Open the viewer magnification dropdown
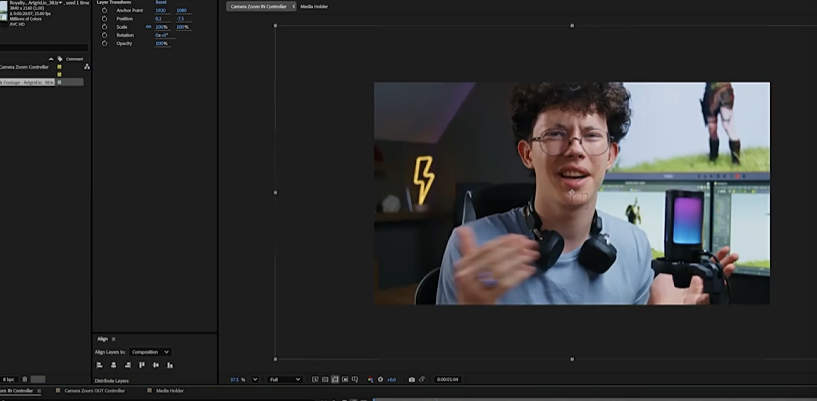Viewport: 817px width, 401px height. click(254, 380)
